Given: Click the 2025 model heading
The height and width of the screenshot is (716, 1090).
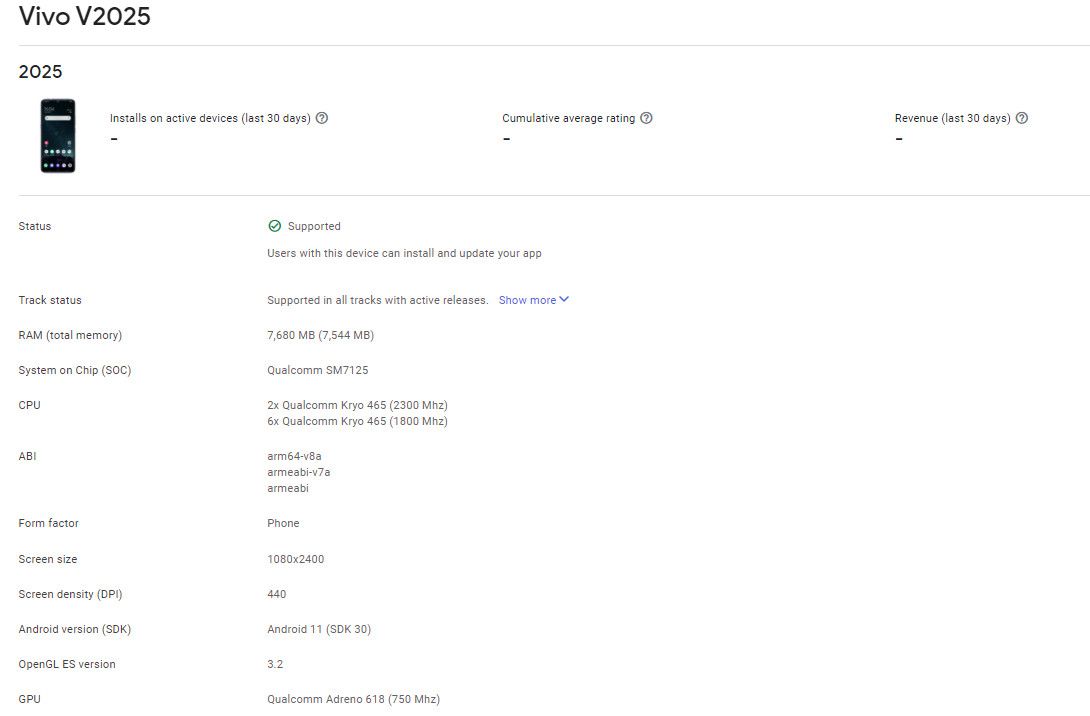Looking at the screenshot, I should 40,72.
